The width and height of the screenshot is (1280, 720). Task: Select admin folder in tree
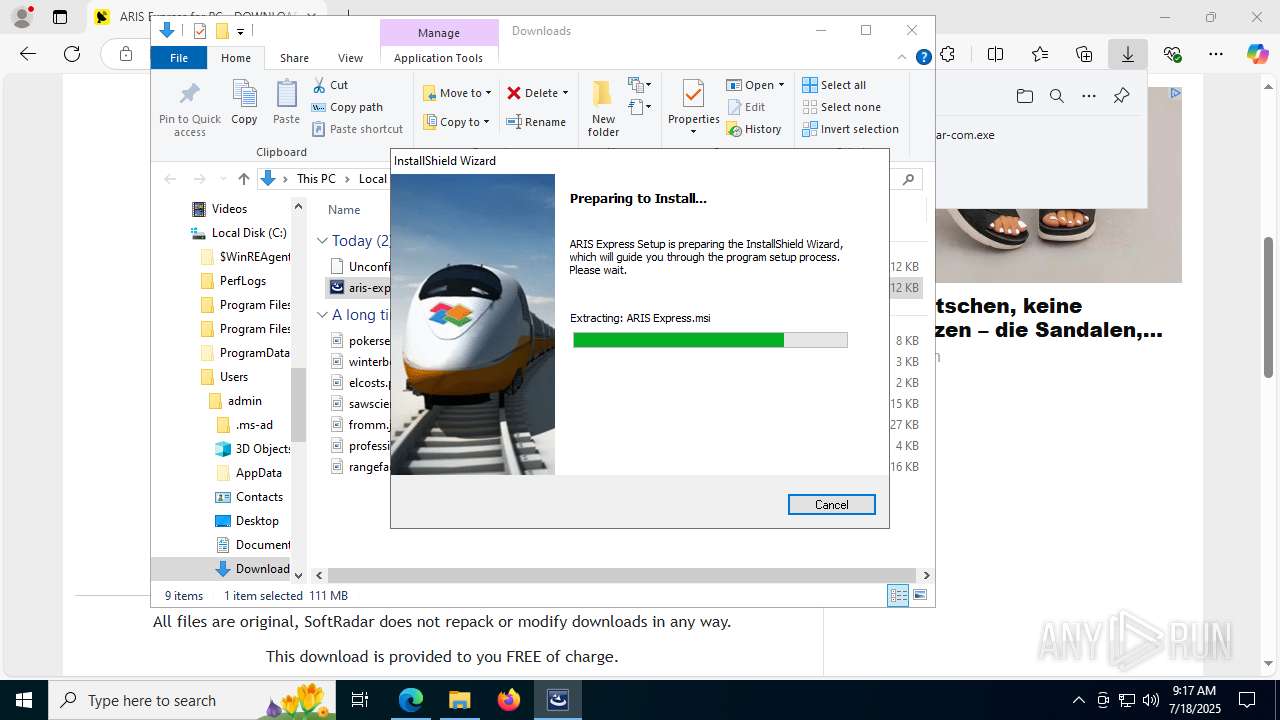[235, 401]
